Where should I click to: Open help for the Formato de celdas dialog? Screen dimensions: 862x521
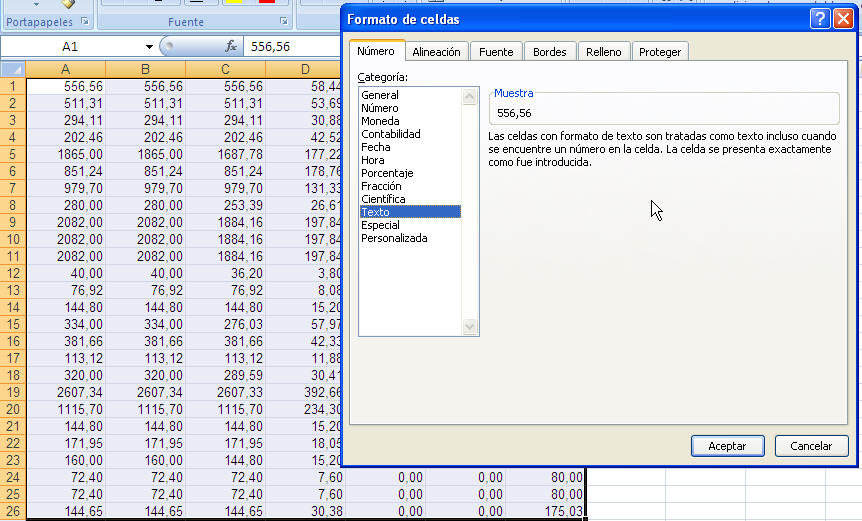click(820, 19)
